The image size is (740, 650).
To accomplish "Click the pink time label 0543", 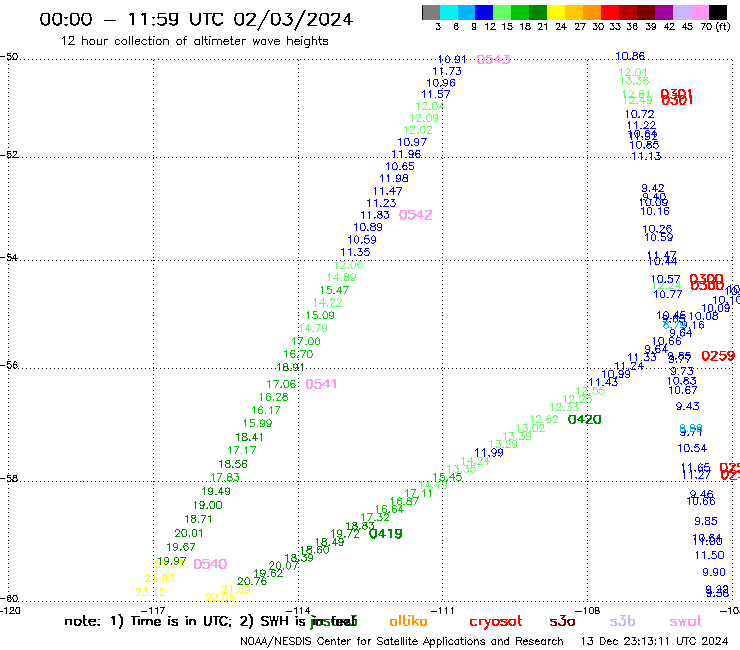I will coord(493,59).
